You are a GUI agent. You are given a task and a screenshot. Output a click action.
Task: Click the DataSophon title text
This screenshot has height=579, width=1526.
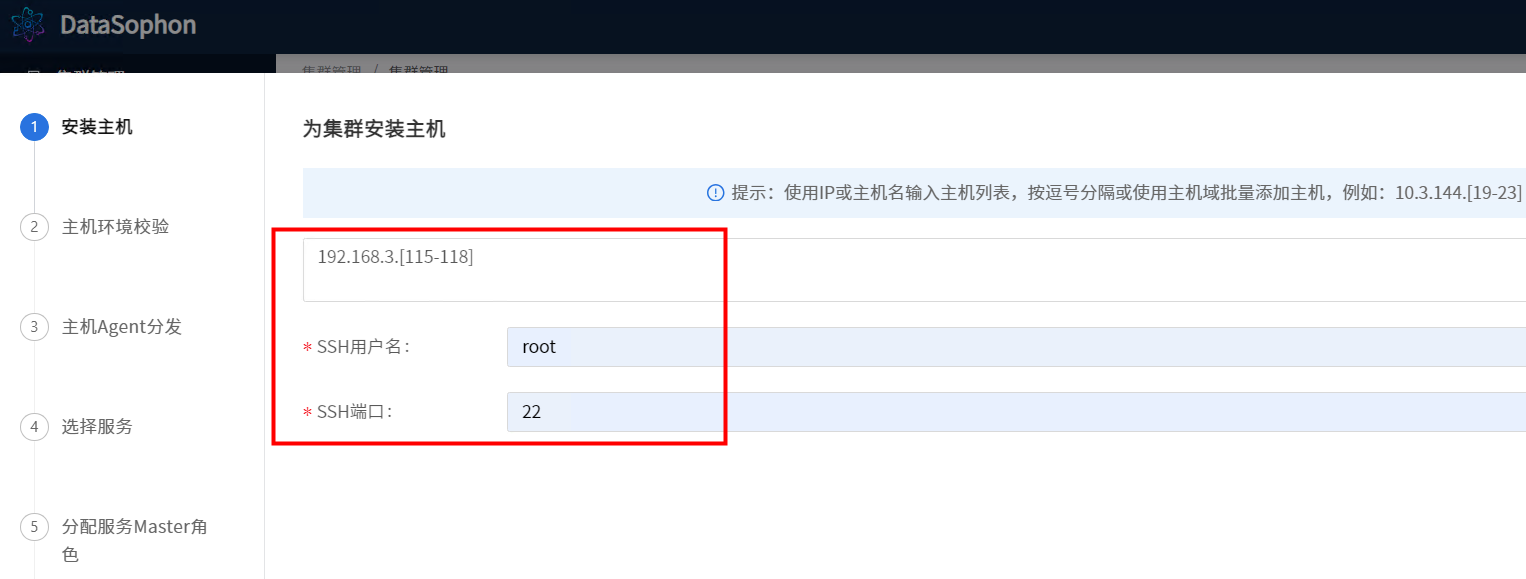[128, 25]
